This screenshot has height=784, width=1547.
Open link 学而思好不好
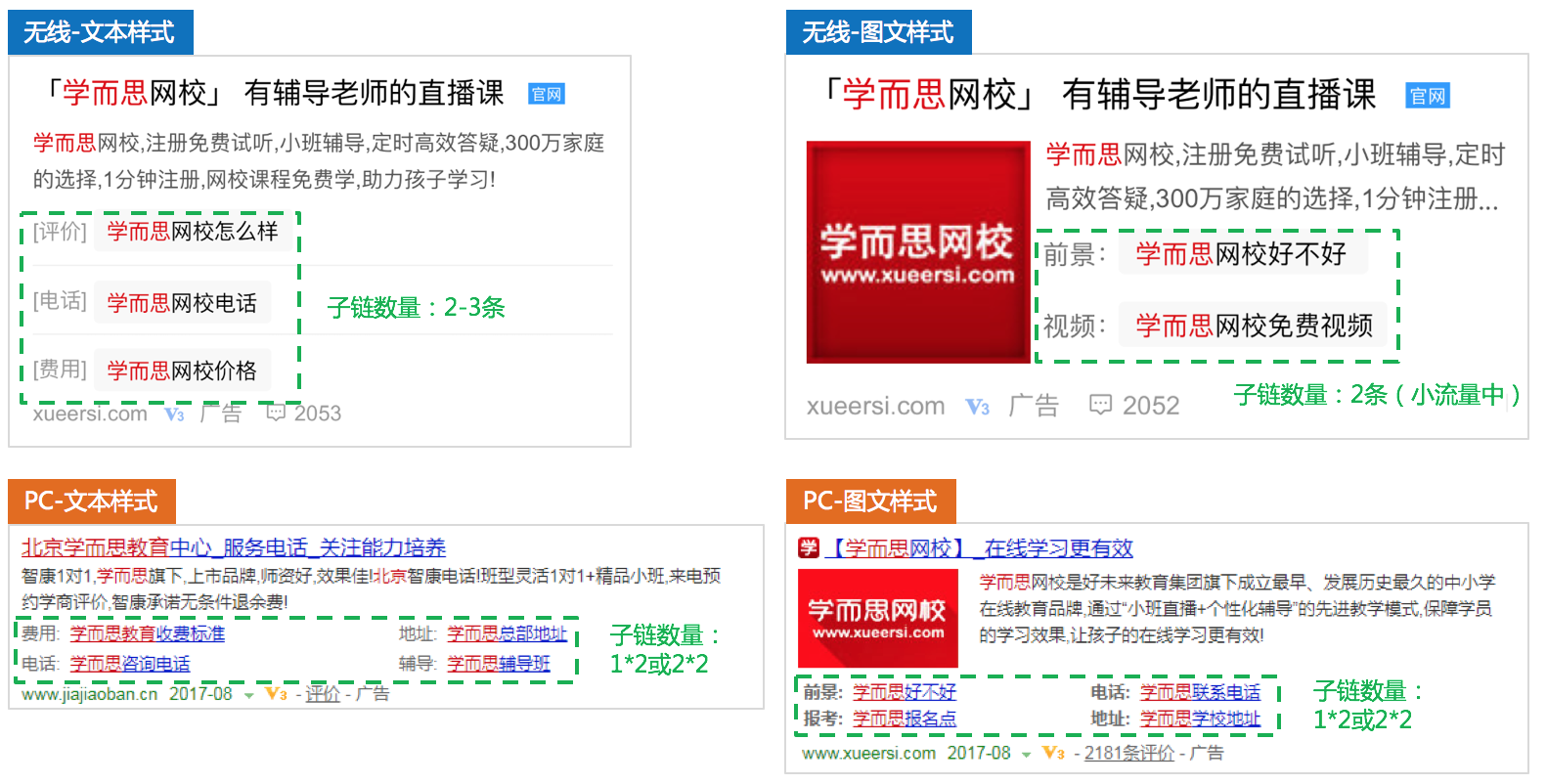pyautogui.click(x=905, y=692)
